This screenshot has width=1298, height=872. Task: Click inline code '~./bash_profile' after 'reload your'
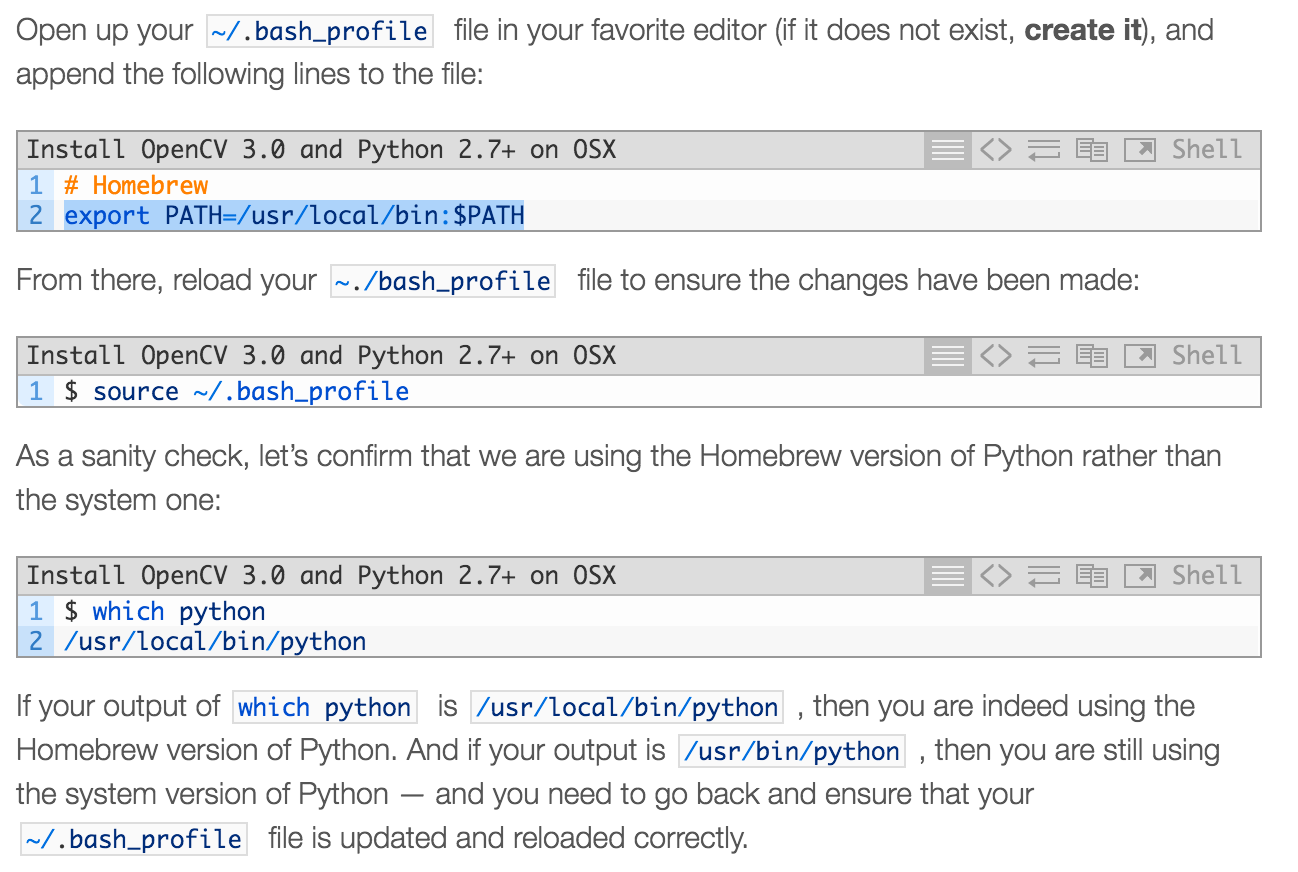[x=442, y=281]
